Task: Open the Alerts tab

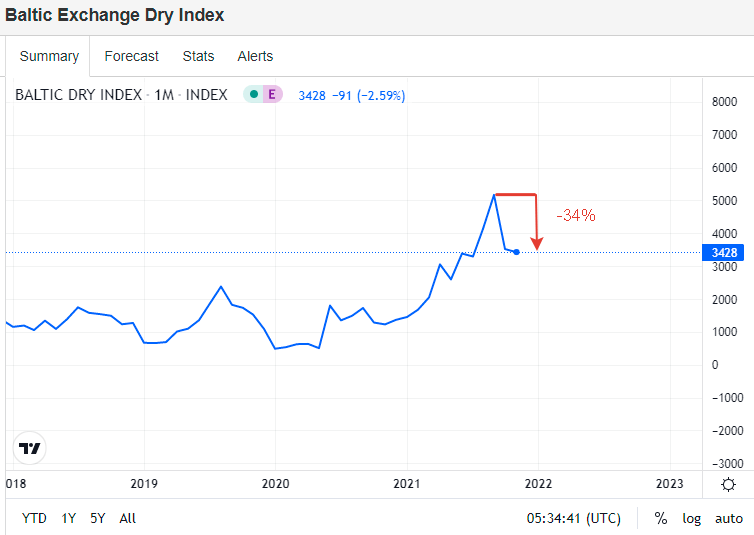Action: point(255,56)
